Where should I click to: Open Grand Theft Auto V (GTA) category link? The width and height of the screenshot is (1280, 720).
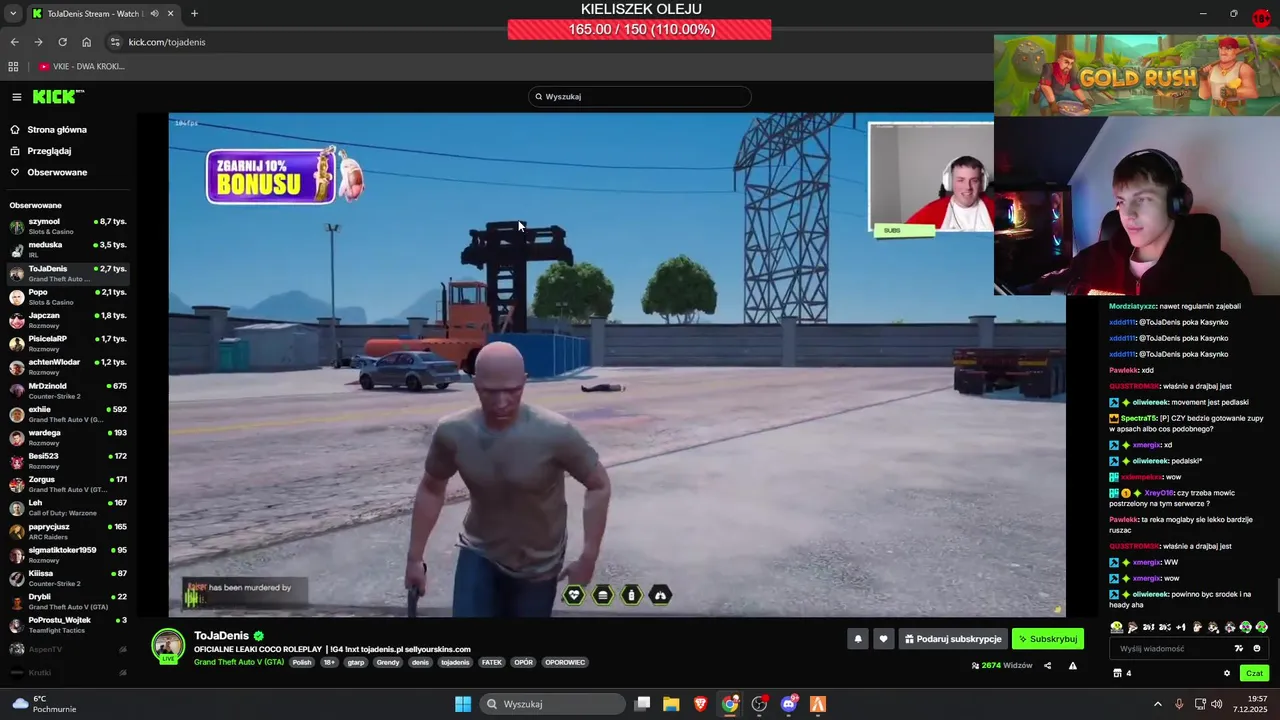tap(239, 662)
